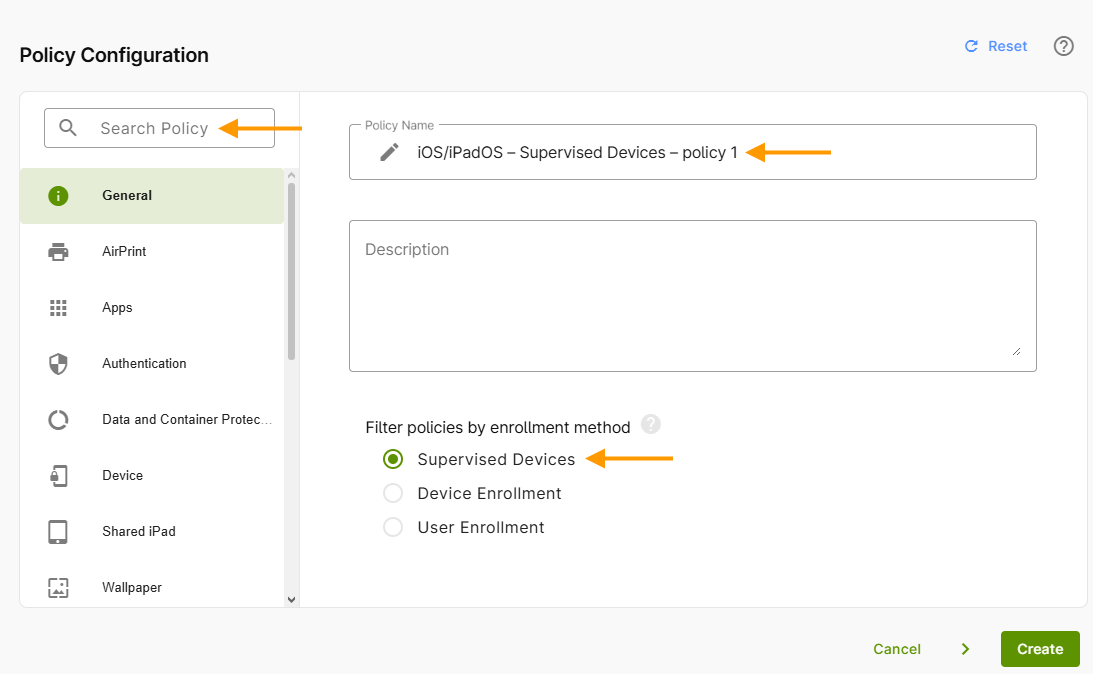This screenshot has height=674, width=1093.
Task: Open the help question mark at top right
Action: pos(1064,46)
